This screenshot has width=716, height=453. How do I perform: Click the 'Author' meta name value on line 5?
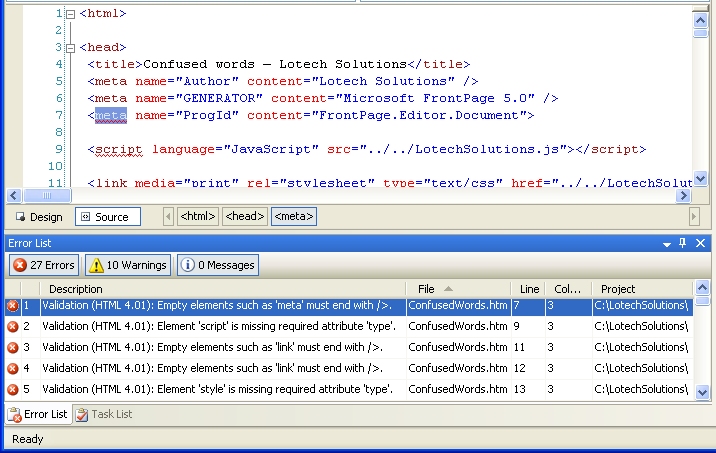tap(207, 81)
